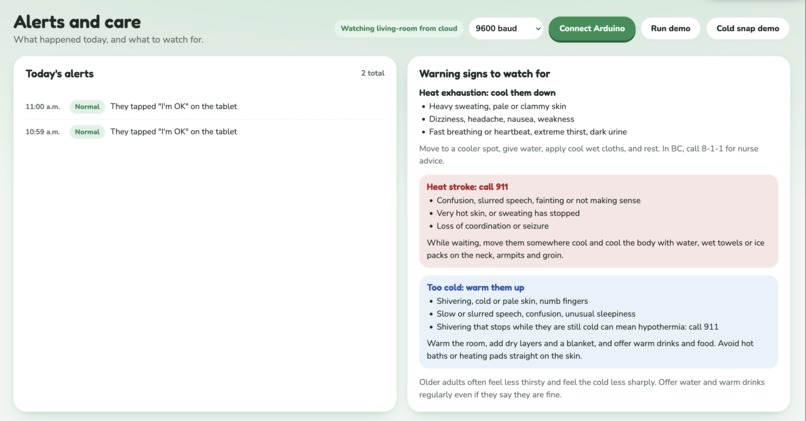Click Dizziness, headache, nausea, weakness bullet
The image size is (806, 421).
point(502,119)
